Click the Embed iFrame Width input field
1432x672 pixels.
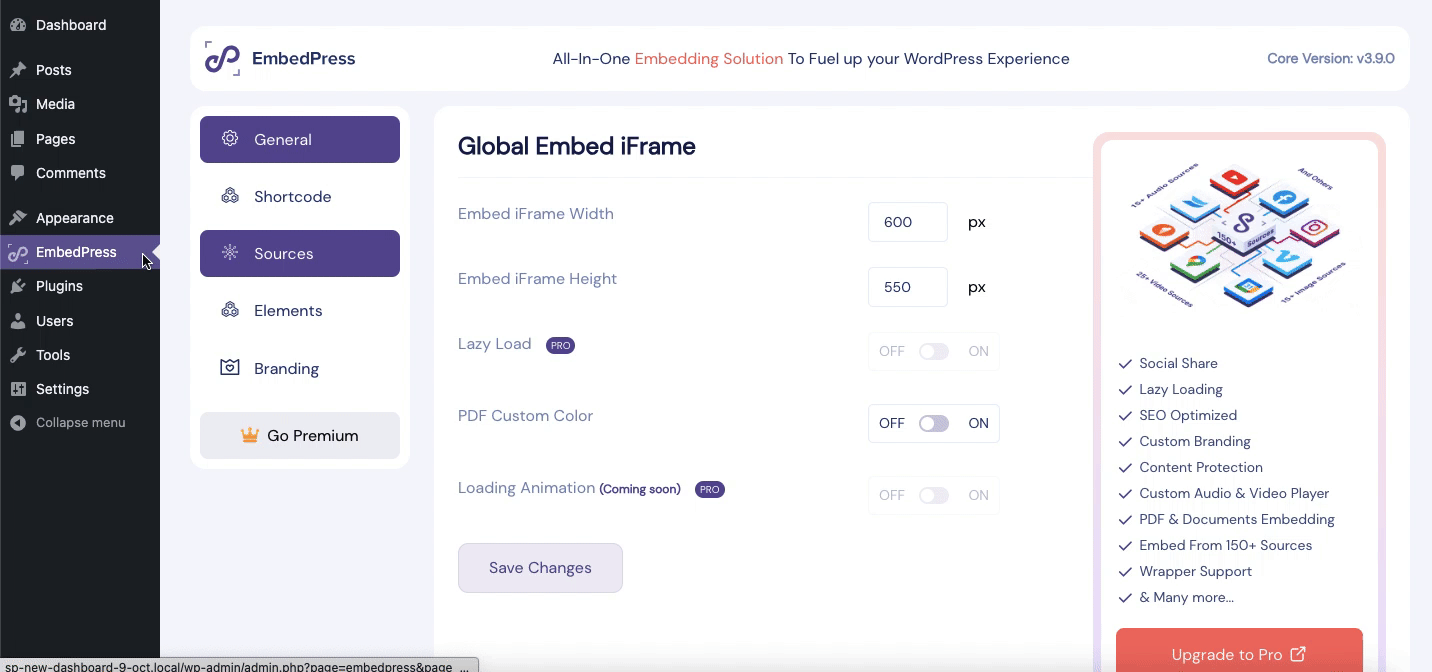[x=908, y=222]
